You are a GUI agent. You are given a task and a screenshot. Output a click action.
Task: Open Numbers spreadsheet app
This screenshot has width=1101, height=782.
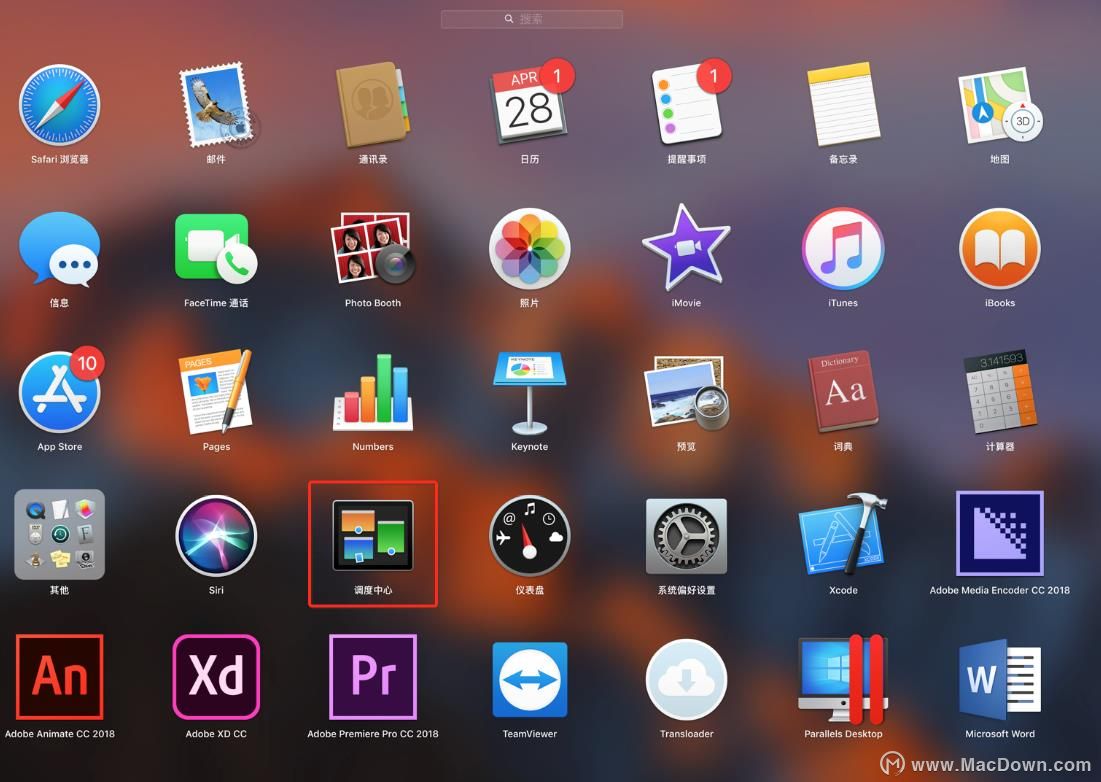coord(373,391)
